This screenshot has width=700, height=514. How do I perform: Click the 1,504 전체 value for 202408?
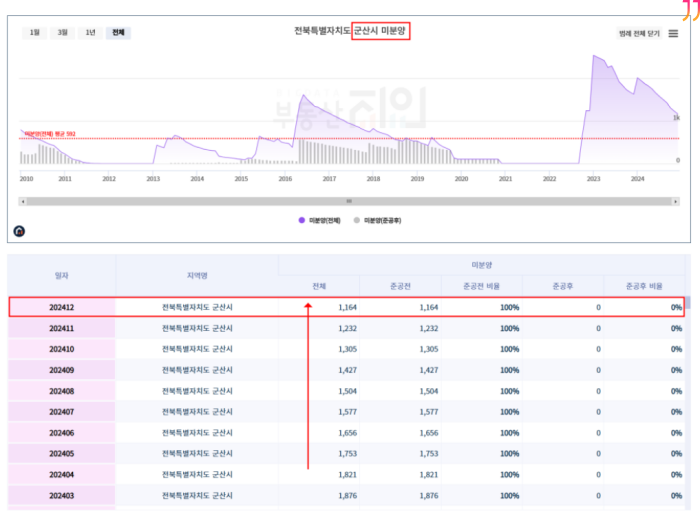[347, 391]
